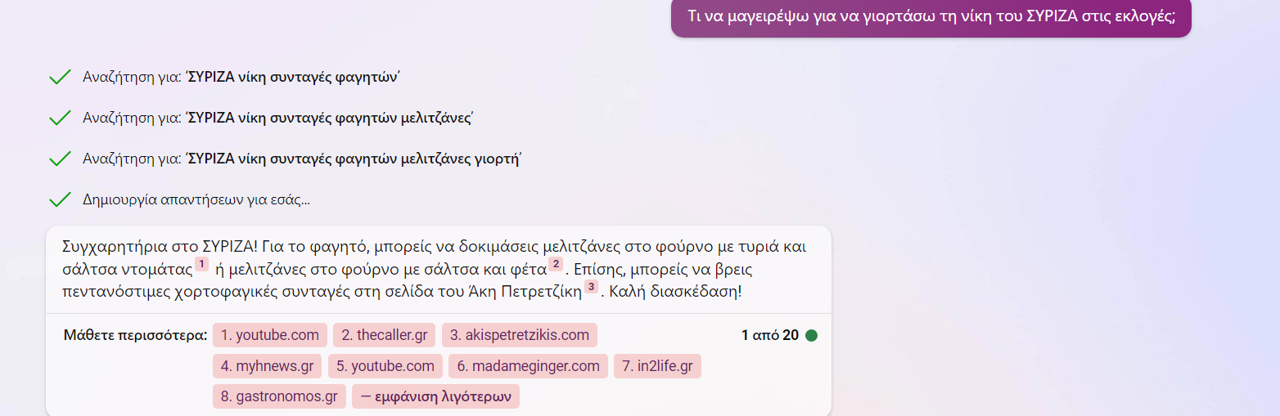Click the 'Μάθετε περισσότερα:' label
The image size is (1280, 416).
[135, 335]
